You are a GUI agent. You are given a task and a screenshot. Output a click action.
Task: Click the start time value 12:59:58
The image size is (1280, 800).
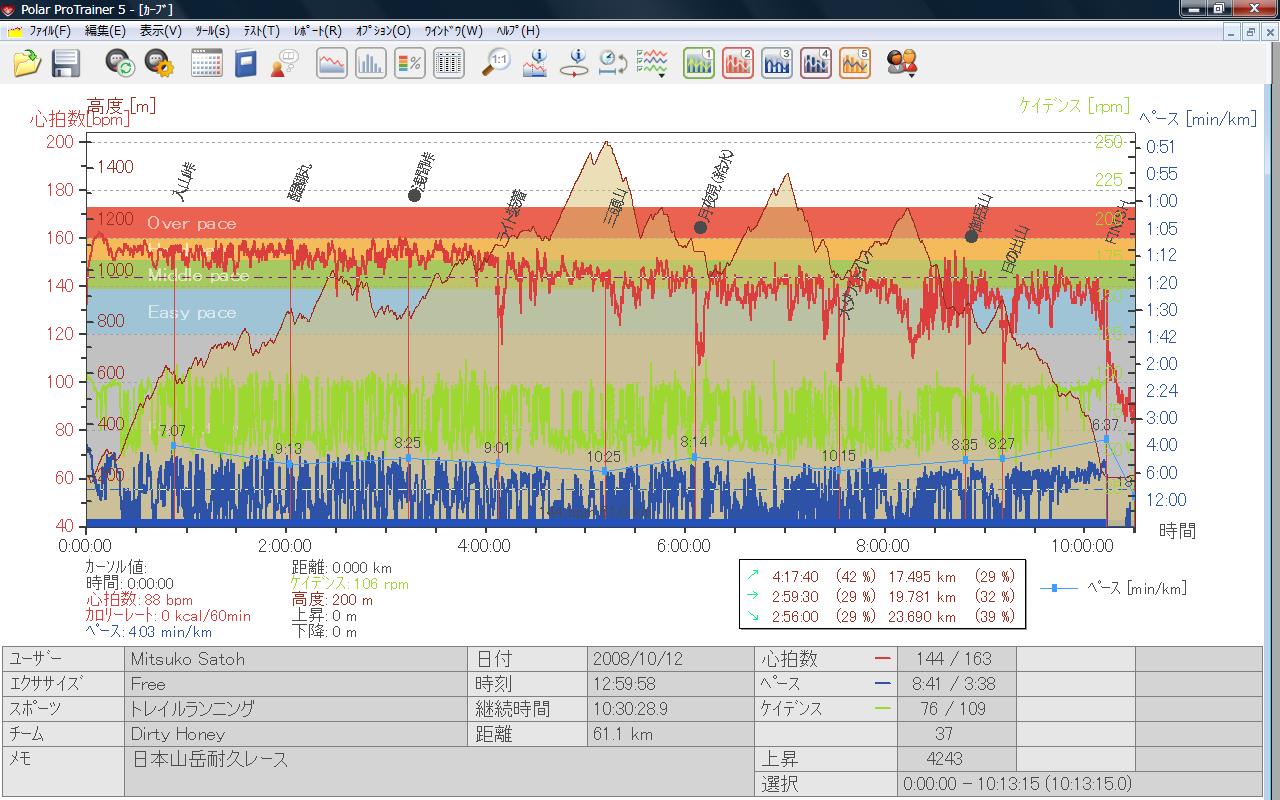click(670, 684)
